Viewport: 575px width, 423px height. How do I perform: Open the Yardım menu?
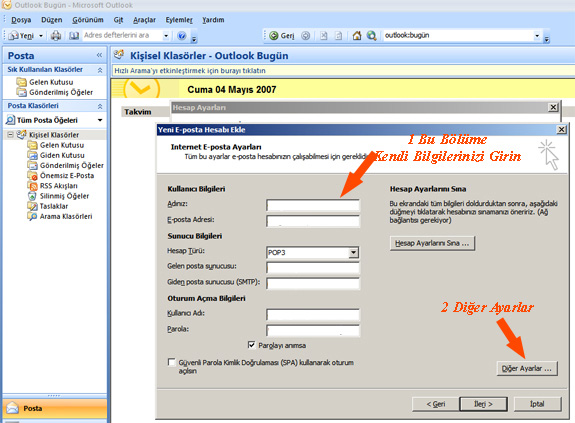213,20
